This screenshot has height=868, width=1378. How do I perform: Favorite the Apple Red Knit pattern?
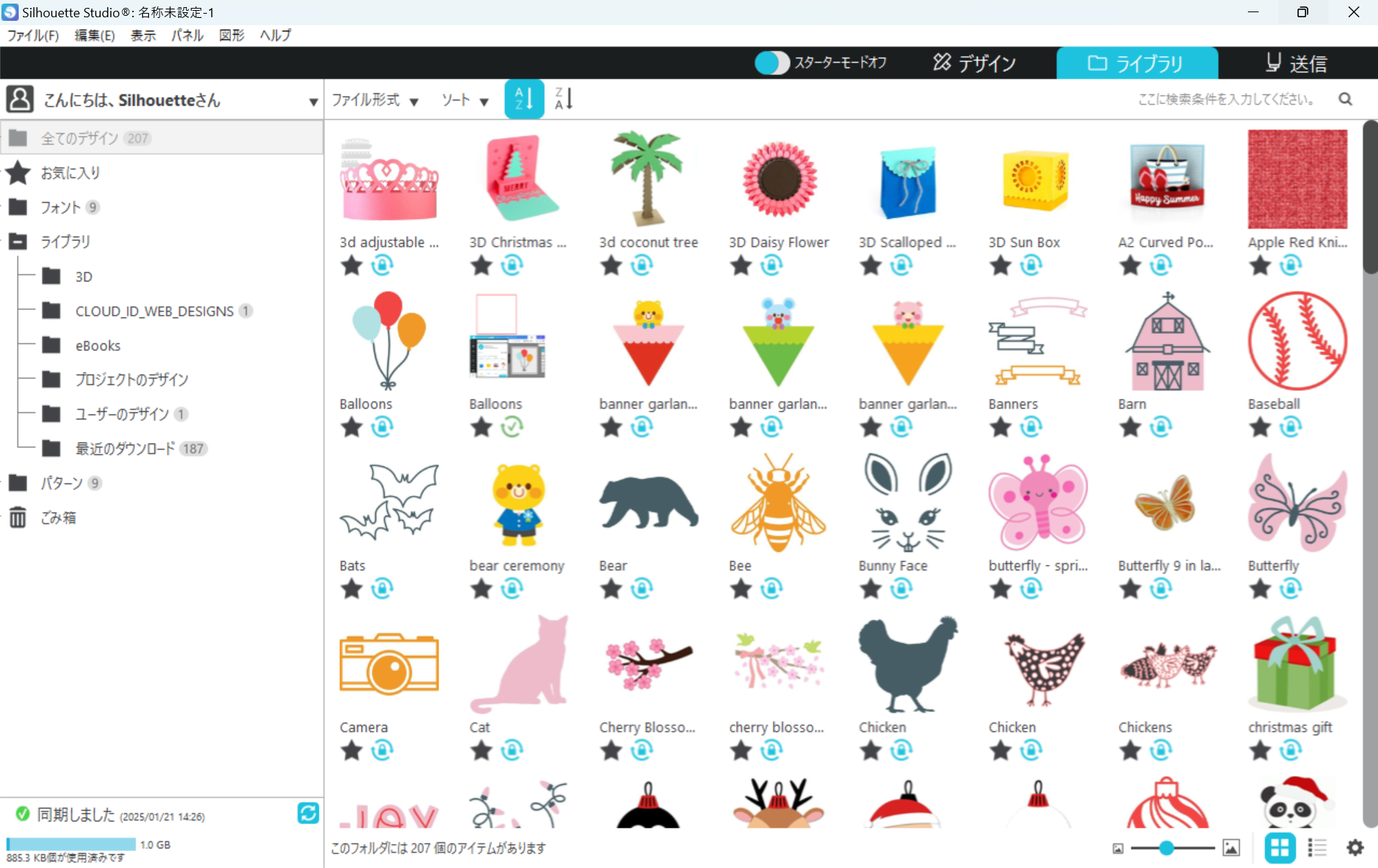1260,266
